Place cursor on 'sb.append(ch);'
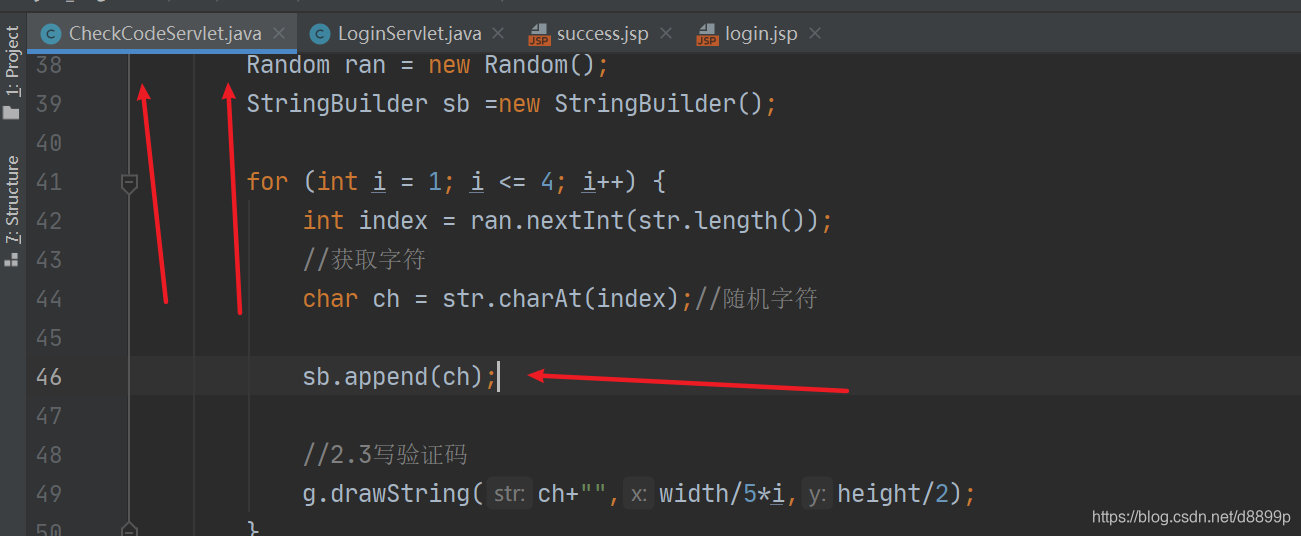The height and width of the screenshot is (536, 1301). (x=400, y=377)
